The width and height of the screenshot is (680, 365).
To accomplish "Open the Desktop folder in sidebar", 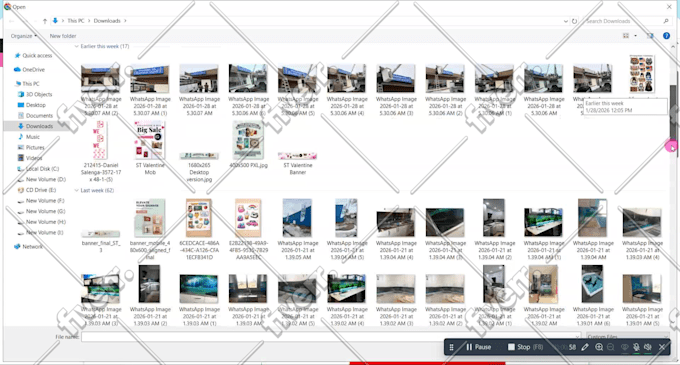I will pyautogui.click(x=31, y=105).
